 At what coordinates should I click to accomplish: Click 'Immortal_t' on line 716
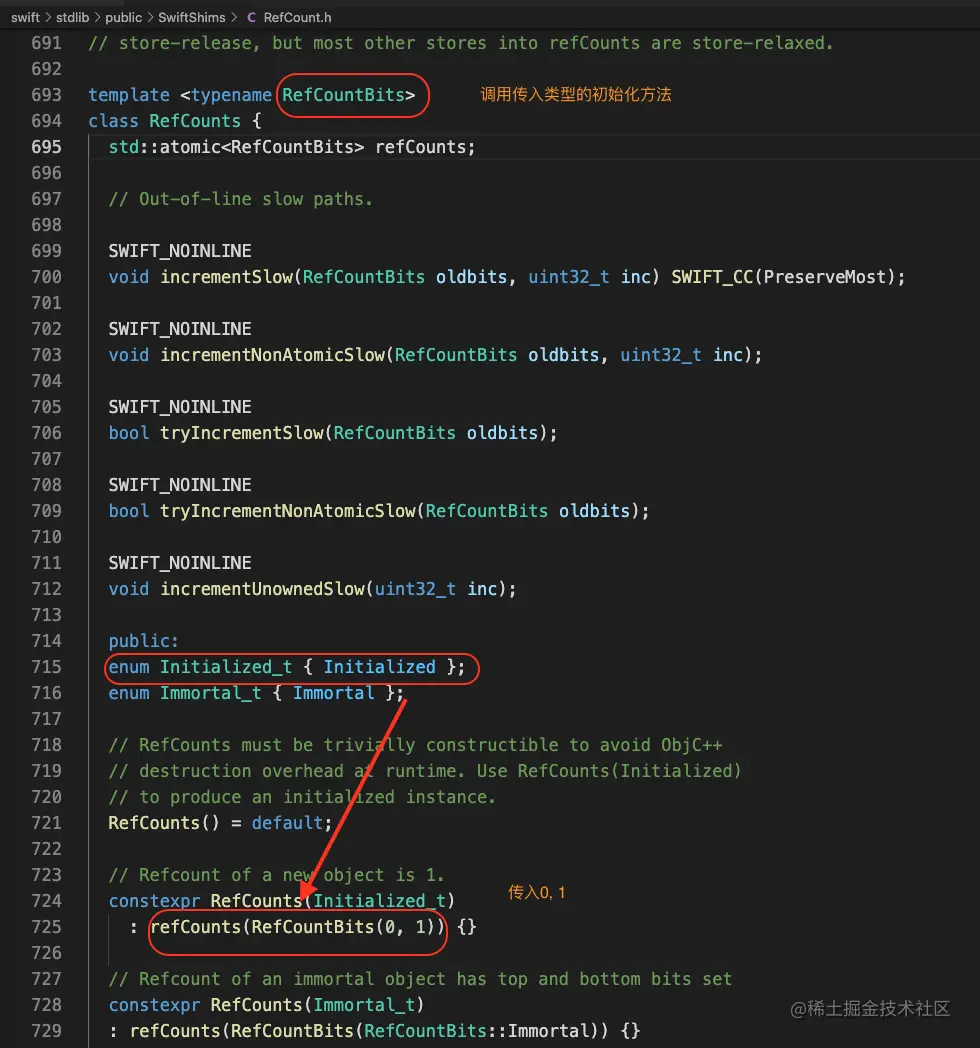(211, 693)
